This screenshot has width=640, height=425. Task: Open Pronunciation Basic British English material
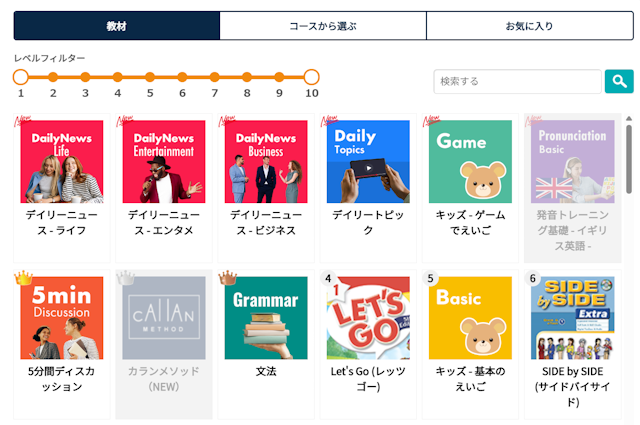pyautogui.click(x=572, y=162)
